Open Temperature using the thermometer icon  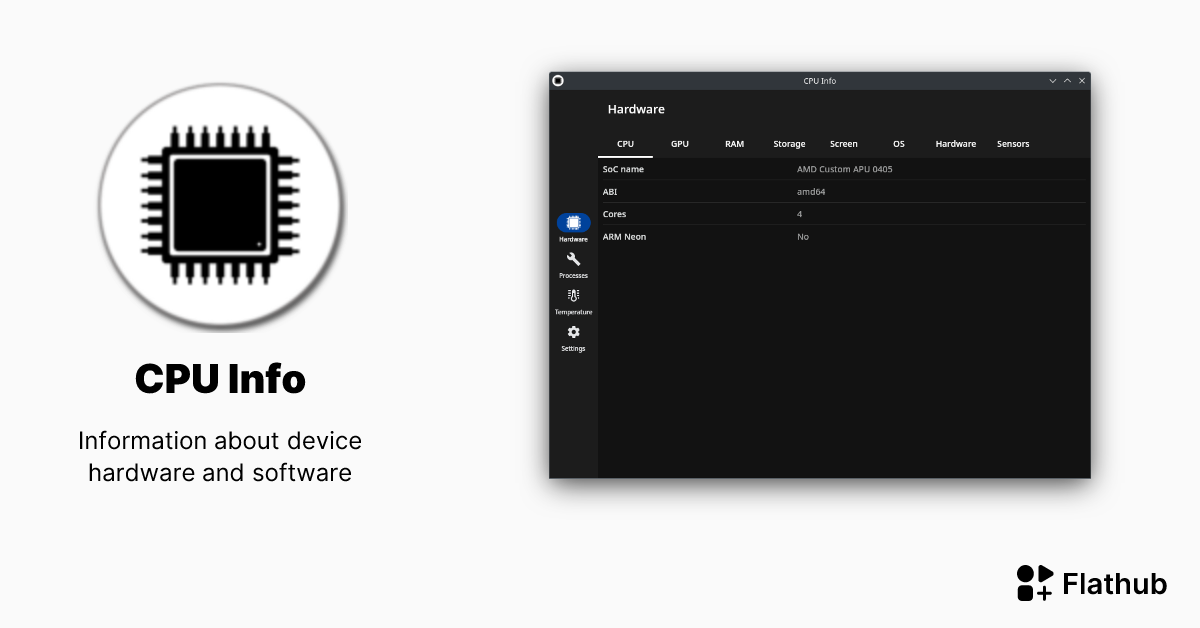[572, 295]
